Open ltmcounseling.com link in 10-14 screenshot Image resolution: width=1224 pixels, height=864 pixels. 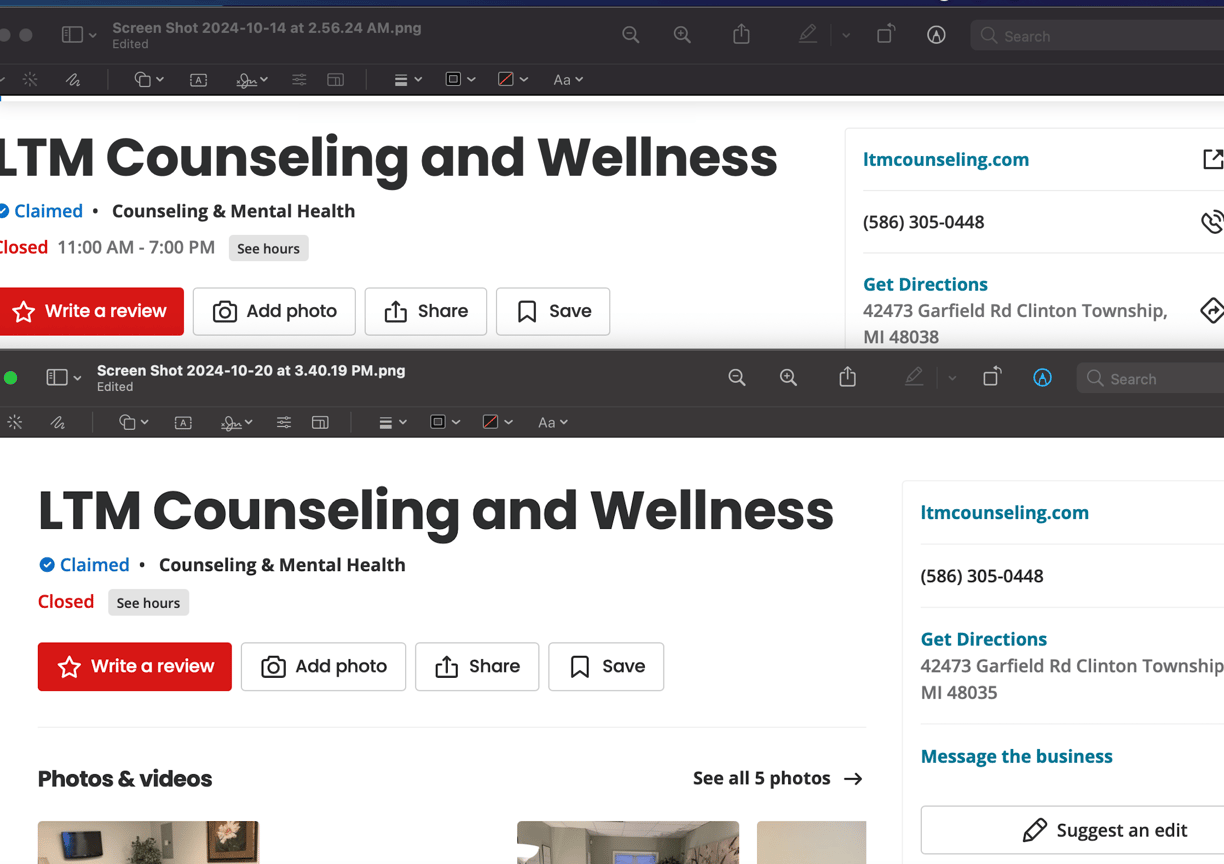pyautogui.click(x=946, y=159)
